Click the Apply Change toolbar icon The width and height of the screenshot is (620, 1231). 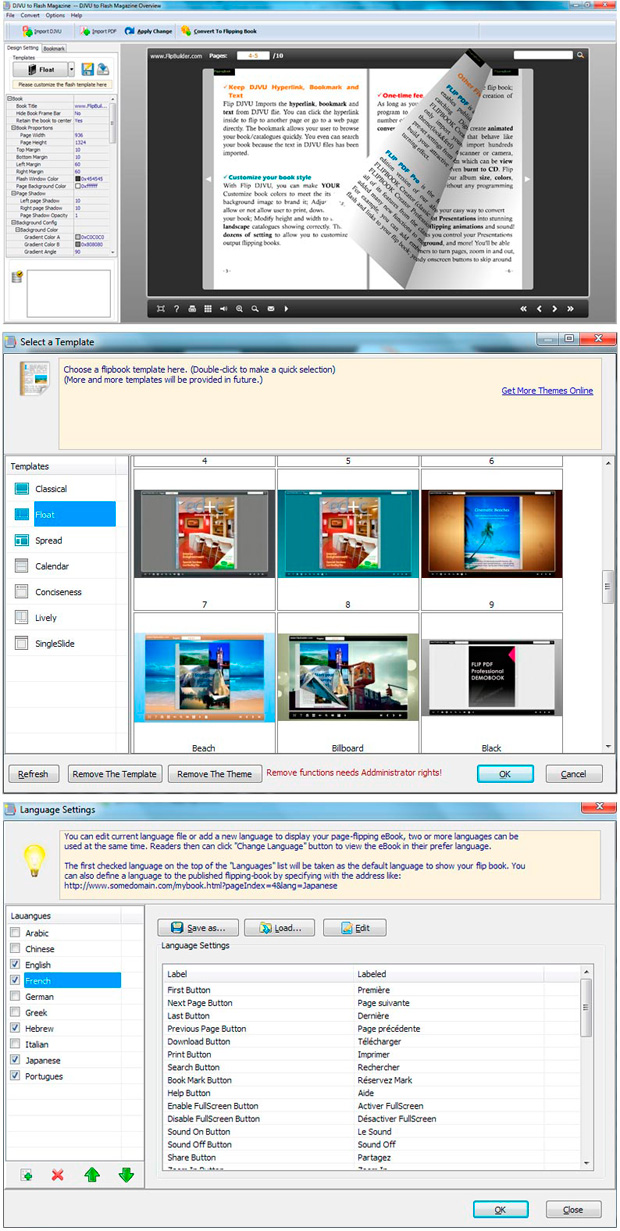coord(130,31)
